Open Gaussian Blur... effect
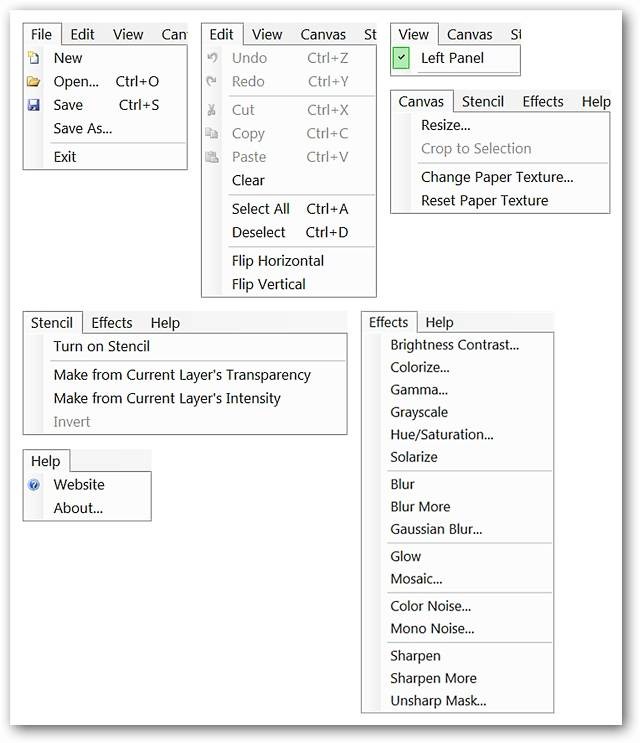The height and width of the screenshot is (743, 640). 436,529
